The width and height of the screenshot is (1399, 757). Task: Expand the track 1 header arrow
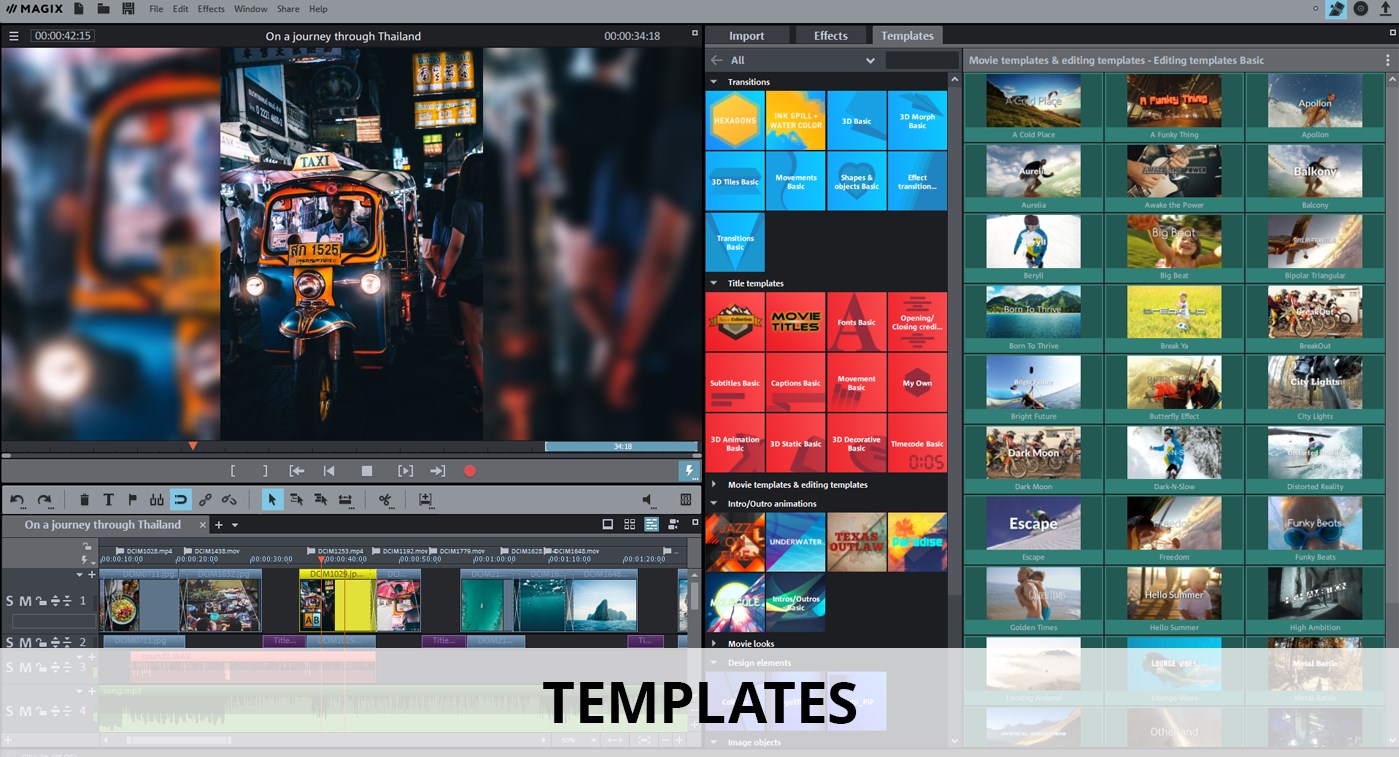tap(79, 575)
